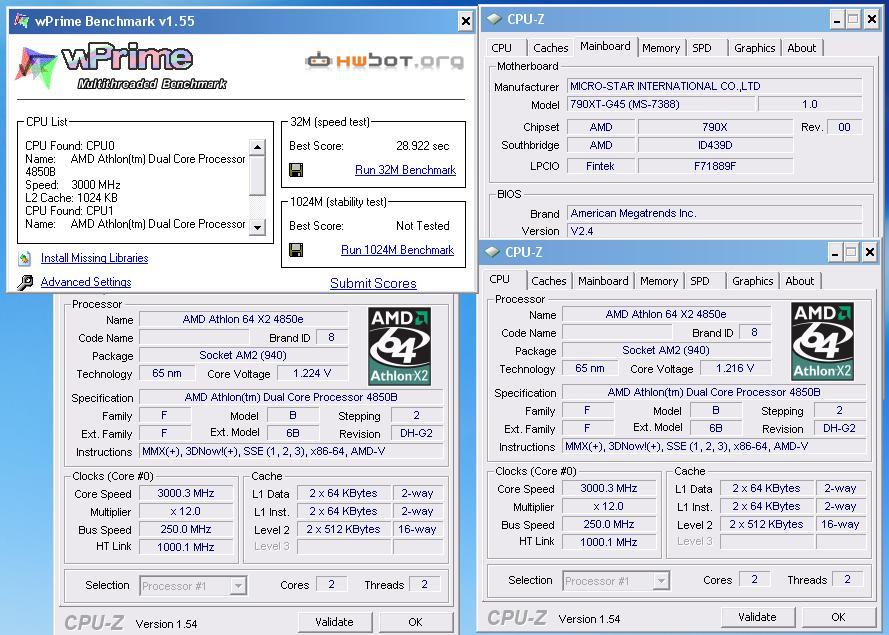Click MICRO-STAR INTERNATIONAL manufacturer field
The width and height of the screenshot is (889, 635).
[x=715, y=86]
